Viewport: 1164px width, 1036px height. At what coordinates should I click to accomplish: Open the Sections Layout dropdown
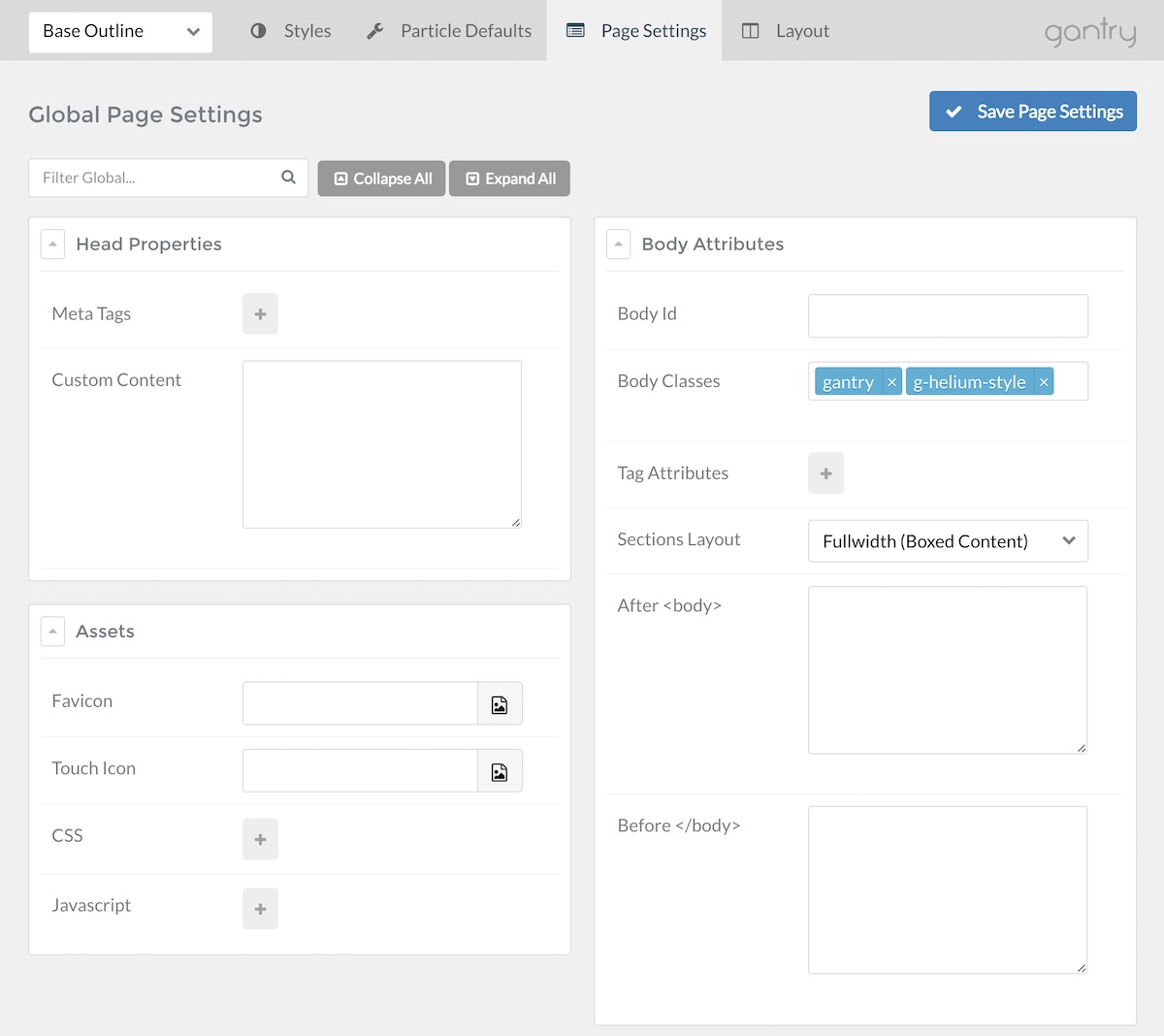pyautogui.click(x=948, y=541)
